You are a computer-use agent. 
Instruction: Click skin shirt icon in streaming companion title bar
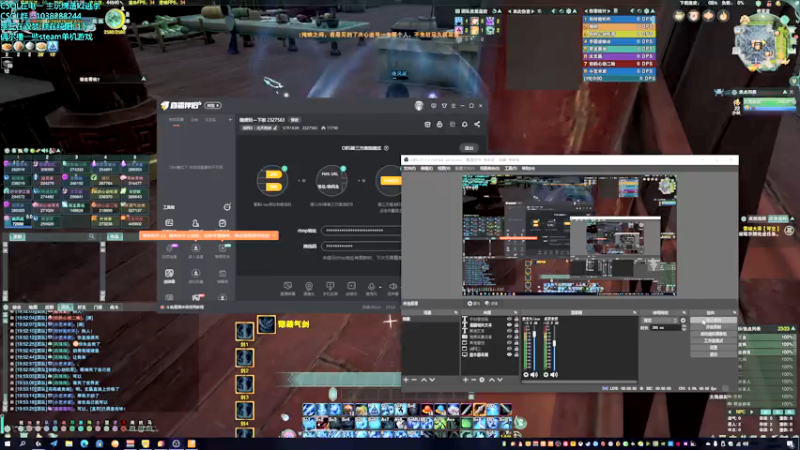tap(444, 106)
